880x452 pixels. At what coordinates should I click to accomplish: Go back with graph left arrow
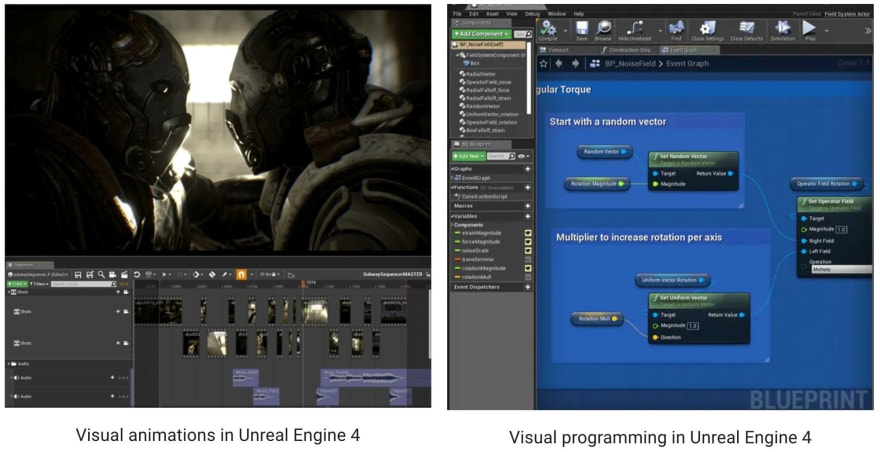(559, 63)
